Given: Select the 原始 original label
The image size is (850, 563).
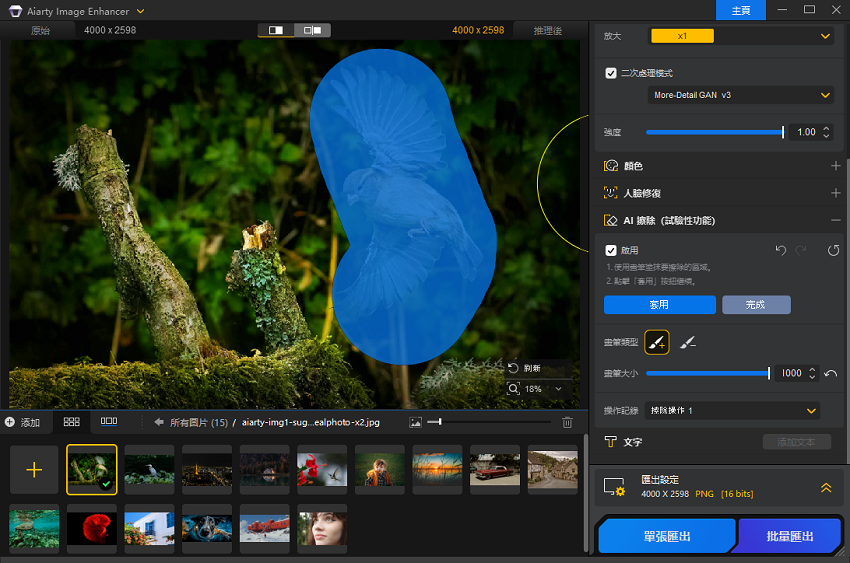Looking at the screenshot, I should (40, 30).
